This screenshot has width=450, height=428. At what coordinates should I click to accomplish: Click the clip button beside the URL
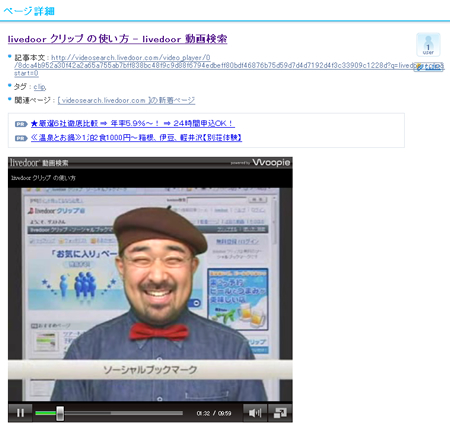click(x=429, y=67)
